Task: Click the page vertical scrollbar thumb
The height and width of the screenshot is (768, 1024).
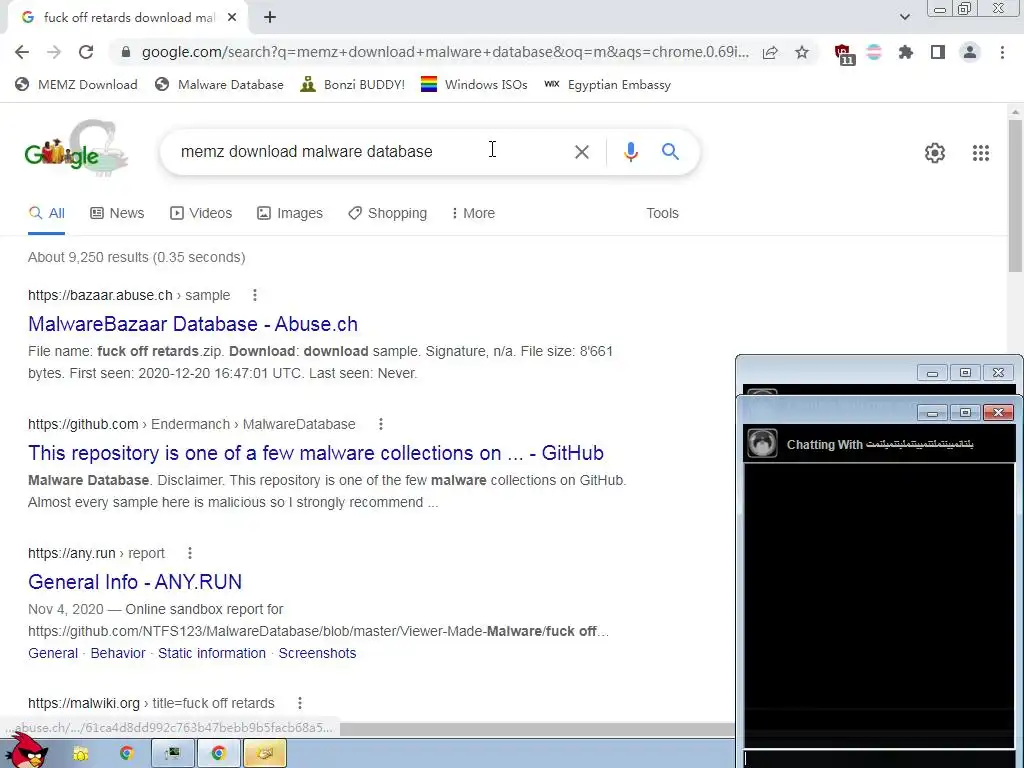Action: (1015, 196)
